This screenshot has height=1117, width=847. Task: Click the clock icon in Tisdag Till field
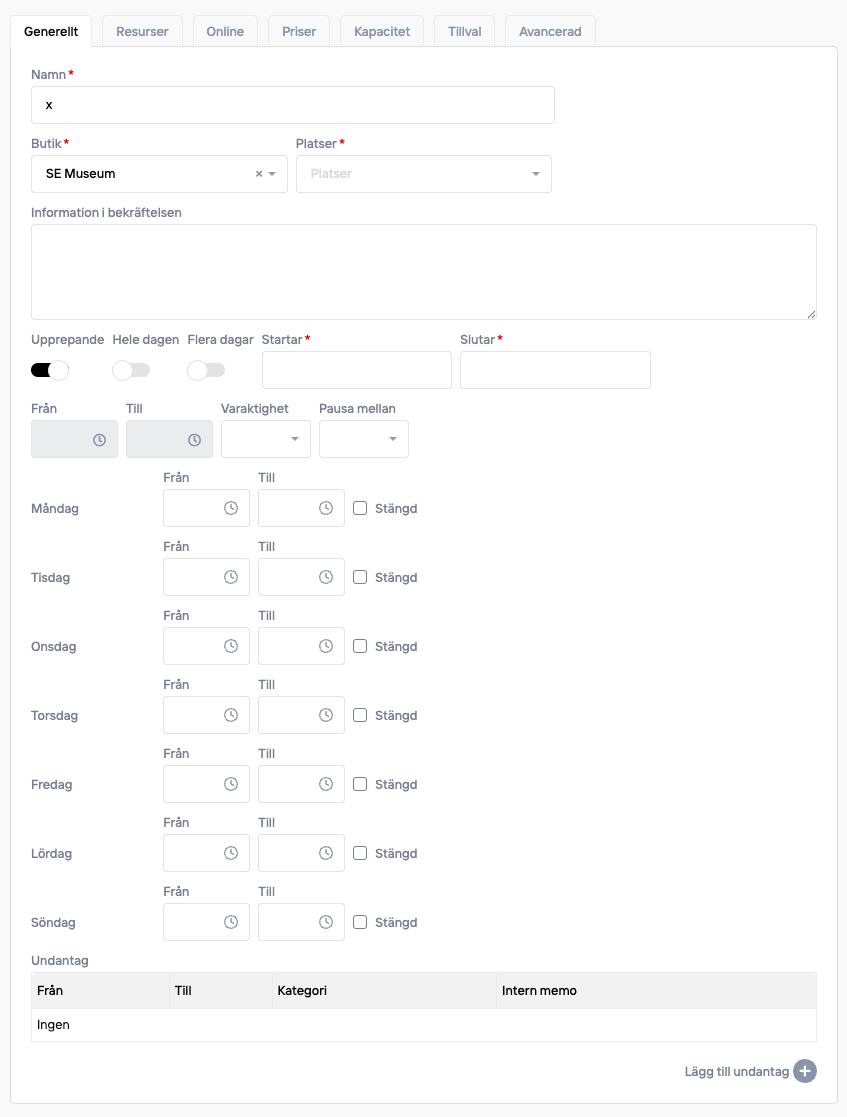click(x=326, y=577)
